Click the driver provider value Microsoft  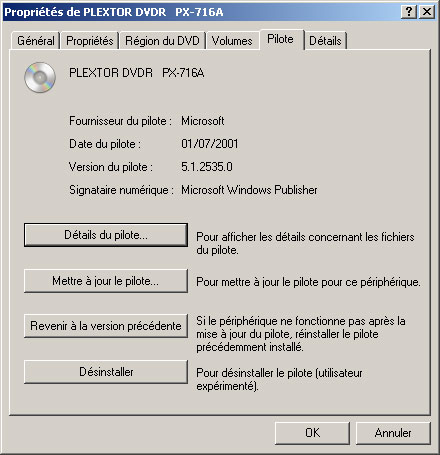pos(203,121)
